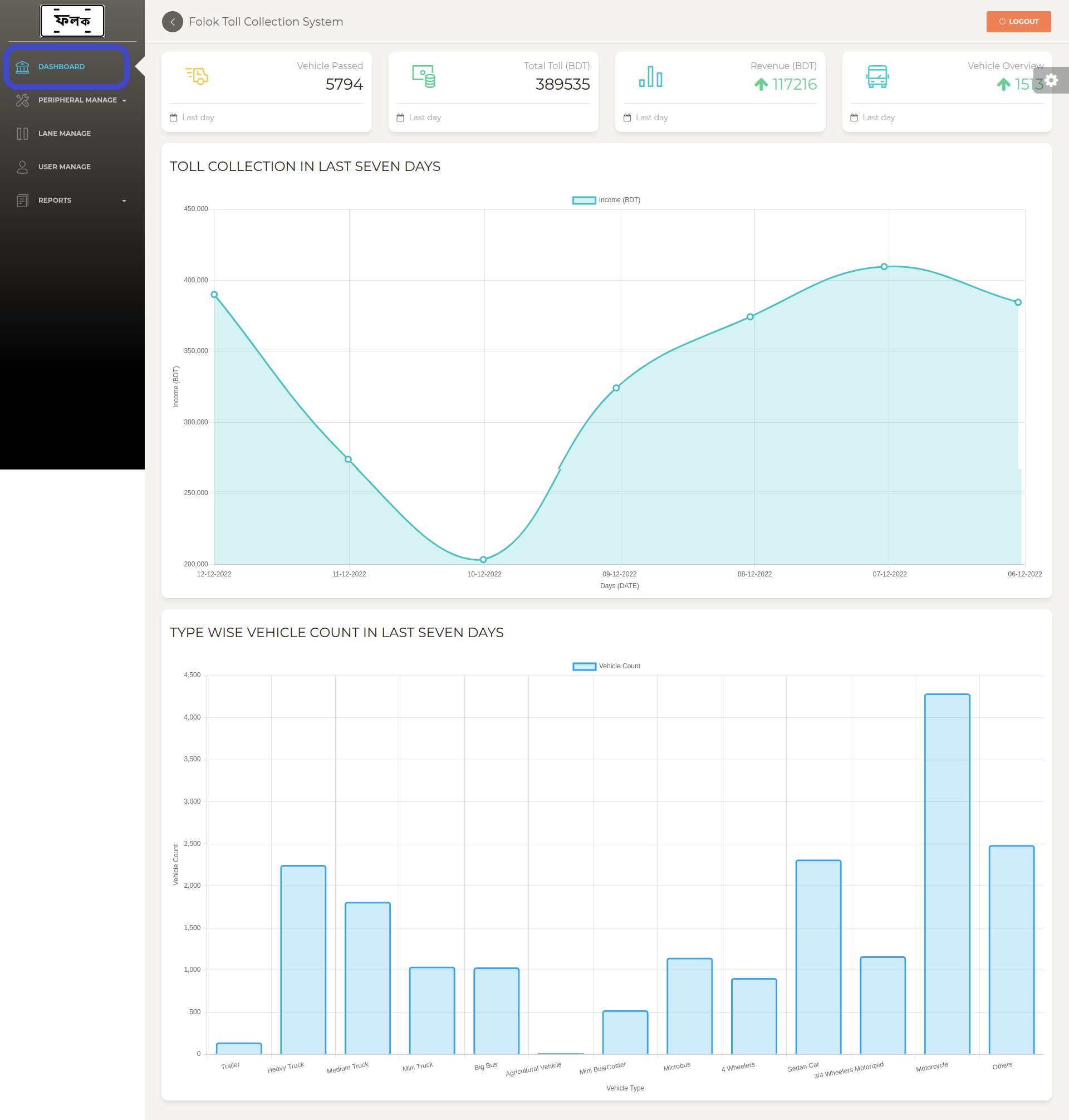Click the Vehicle Passed truck icon
Viewport: 1069px width, 1120px height.
tap(197, 76)
